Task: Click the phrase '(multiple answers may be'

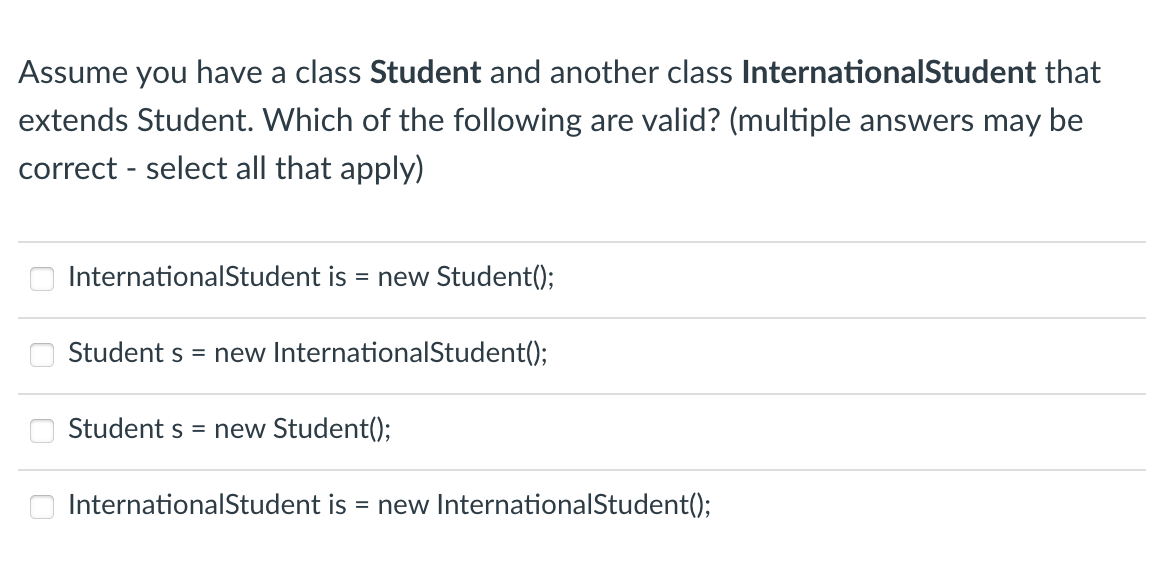Action: pos(906,121)
